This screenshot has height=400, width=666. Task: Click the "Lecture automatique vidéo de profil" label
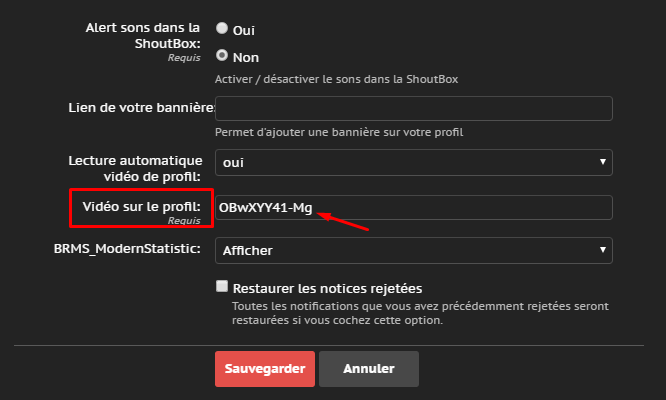tap(136, 168)
